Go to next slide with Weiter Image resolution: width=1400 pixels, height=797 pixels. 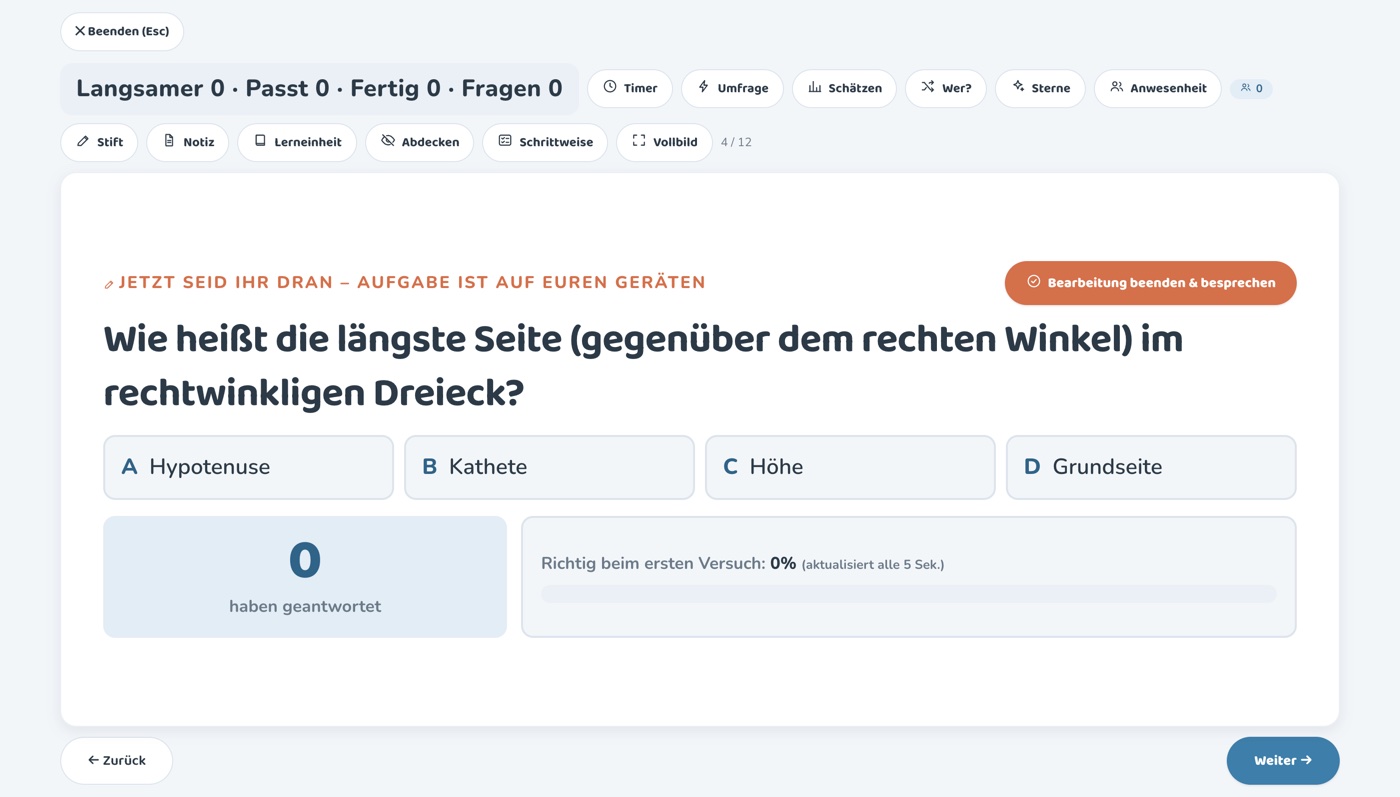[x=1283, y=761]
